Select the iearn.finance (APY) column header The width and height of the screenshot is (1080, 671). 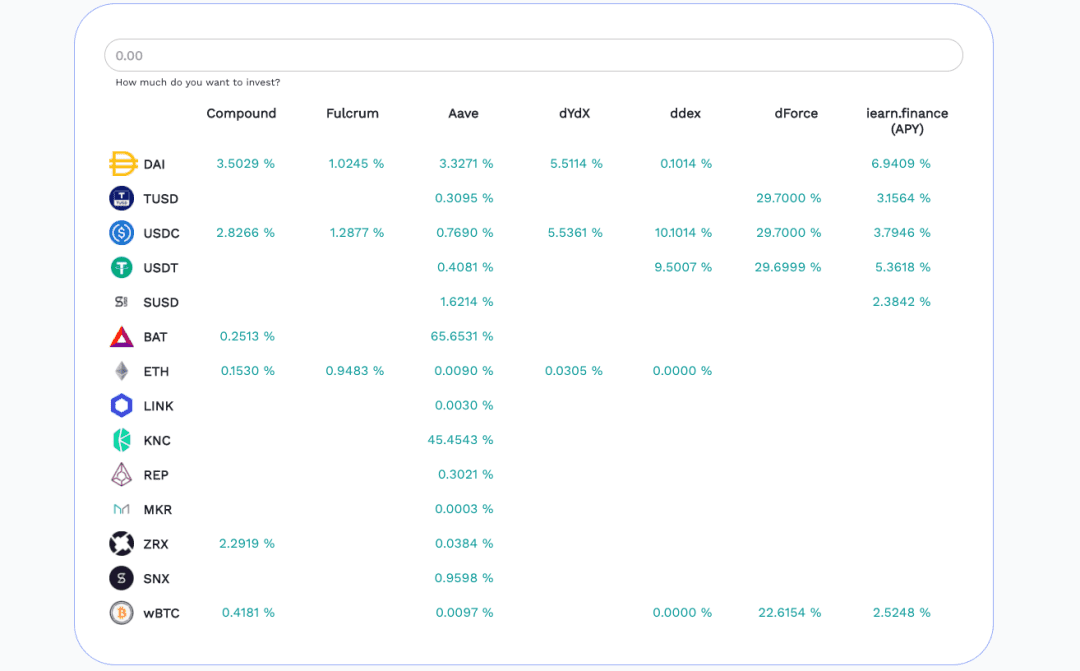coord(907,121)
